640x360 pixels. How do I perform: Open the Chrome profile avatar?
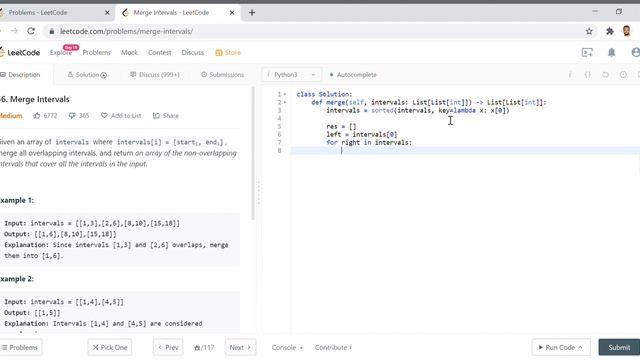627,31
